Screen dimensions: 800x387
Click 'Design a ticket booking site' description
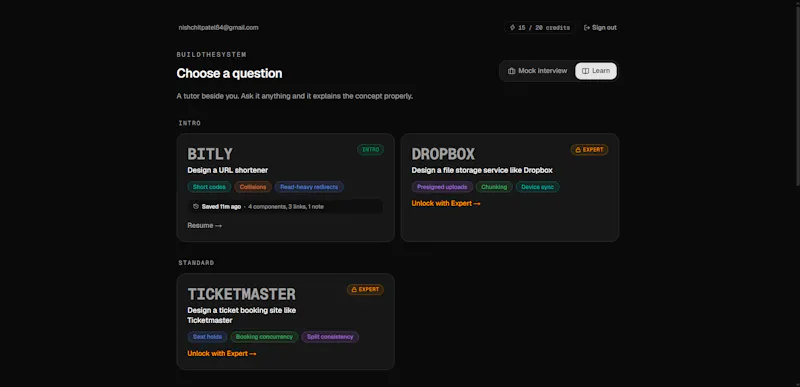[x=242, y=315]
